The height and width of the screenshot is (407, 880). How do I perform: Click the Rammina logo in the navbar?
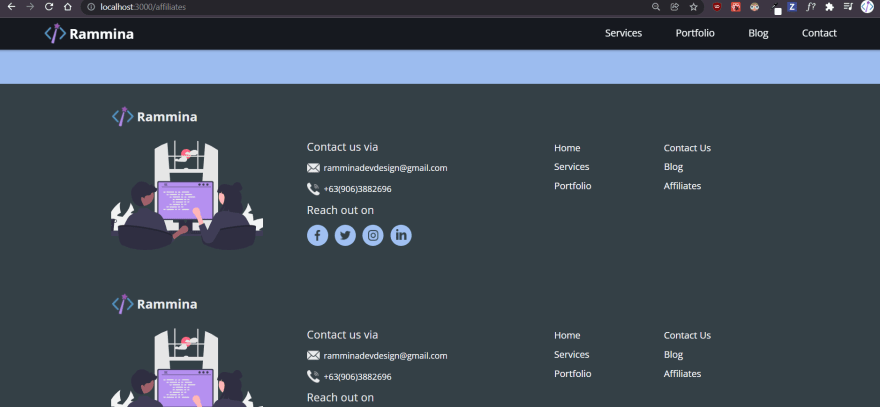[x=89, y=34]
